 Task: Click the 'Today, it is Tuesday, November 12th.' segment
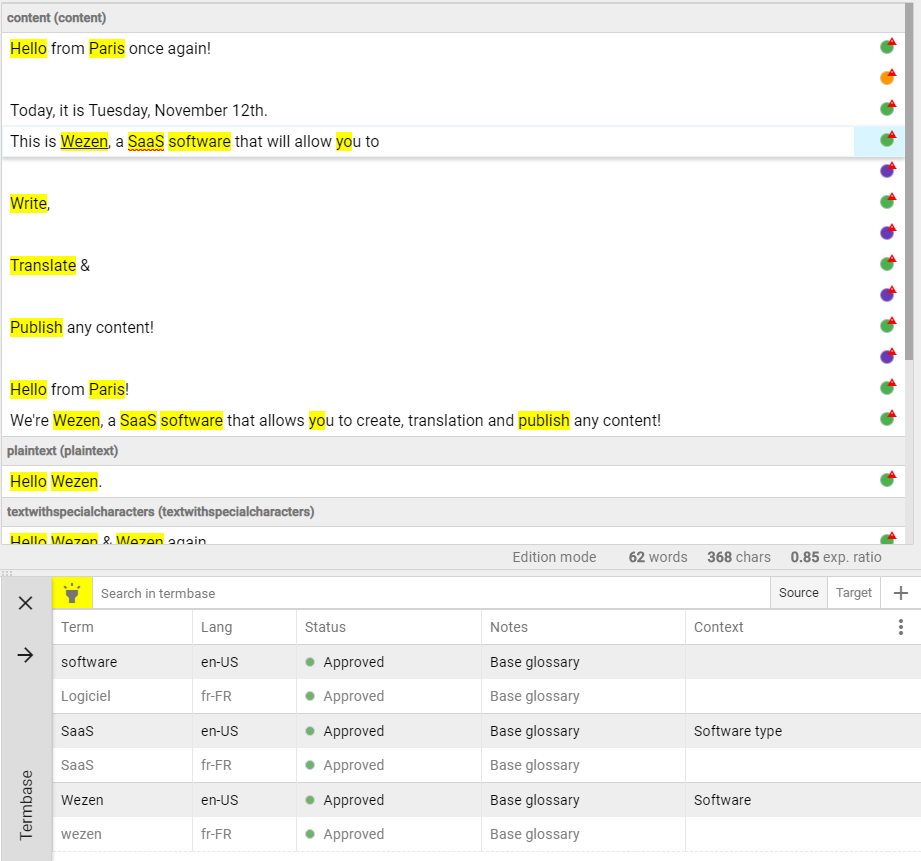pyautogui.click(x=139, y=110)
